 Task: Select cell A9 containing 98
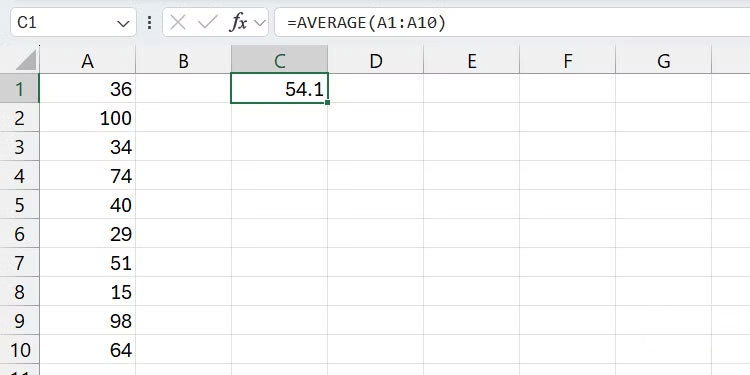click(88, 321)
